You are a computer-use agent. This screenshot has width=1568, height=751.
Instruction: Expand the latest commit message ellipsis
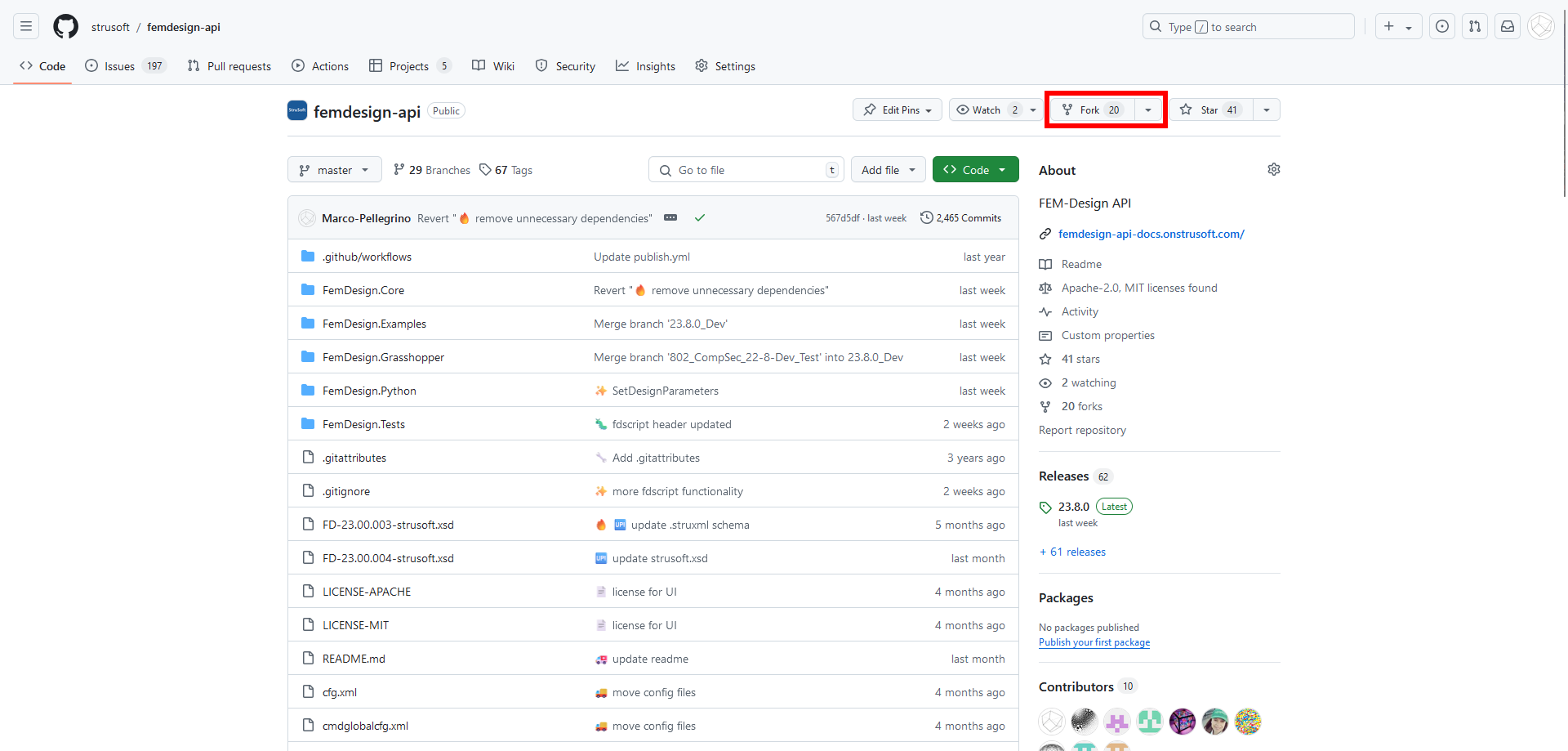pos(670,217)
